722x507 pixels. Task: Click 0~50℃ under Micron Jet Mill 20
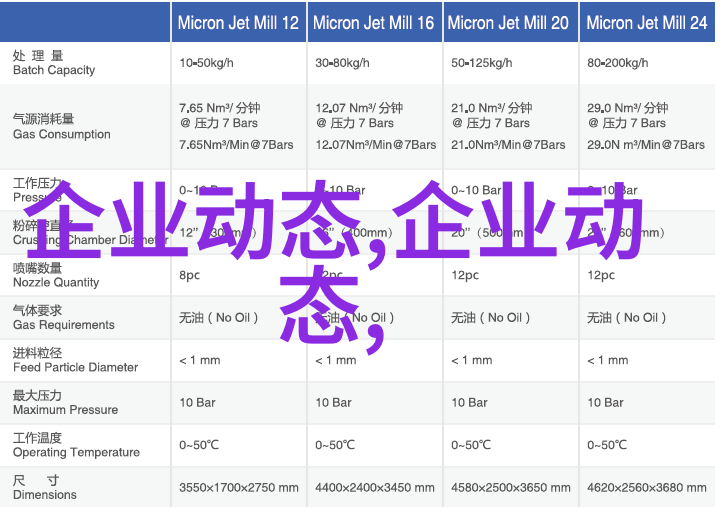(471, 445)
